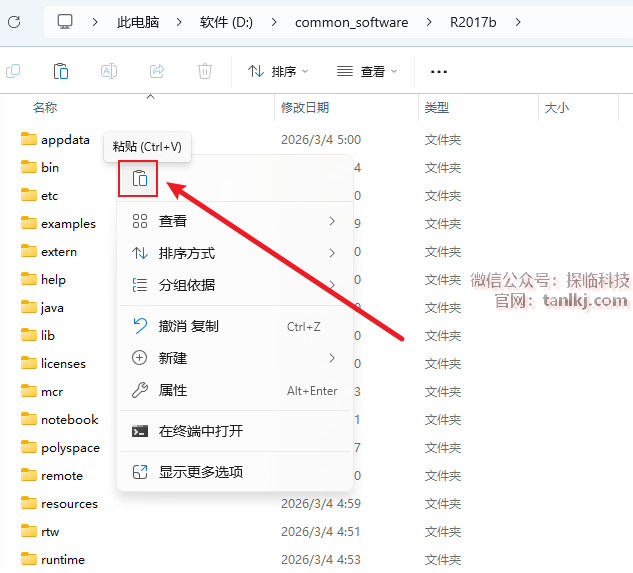The image size is (633, 573).
Task: Click the share icon in toolbar
Action: click(x=157, y=71)
